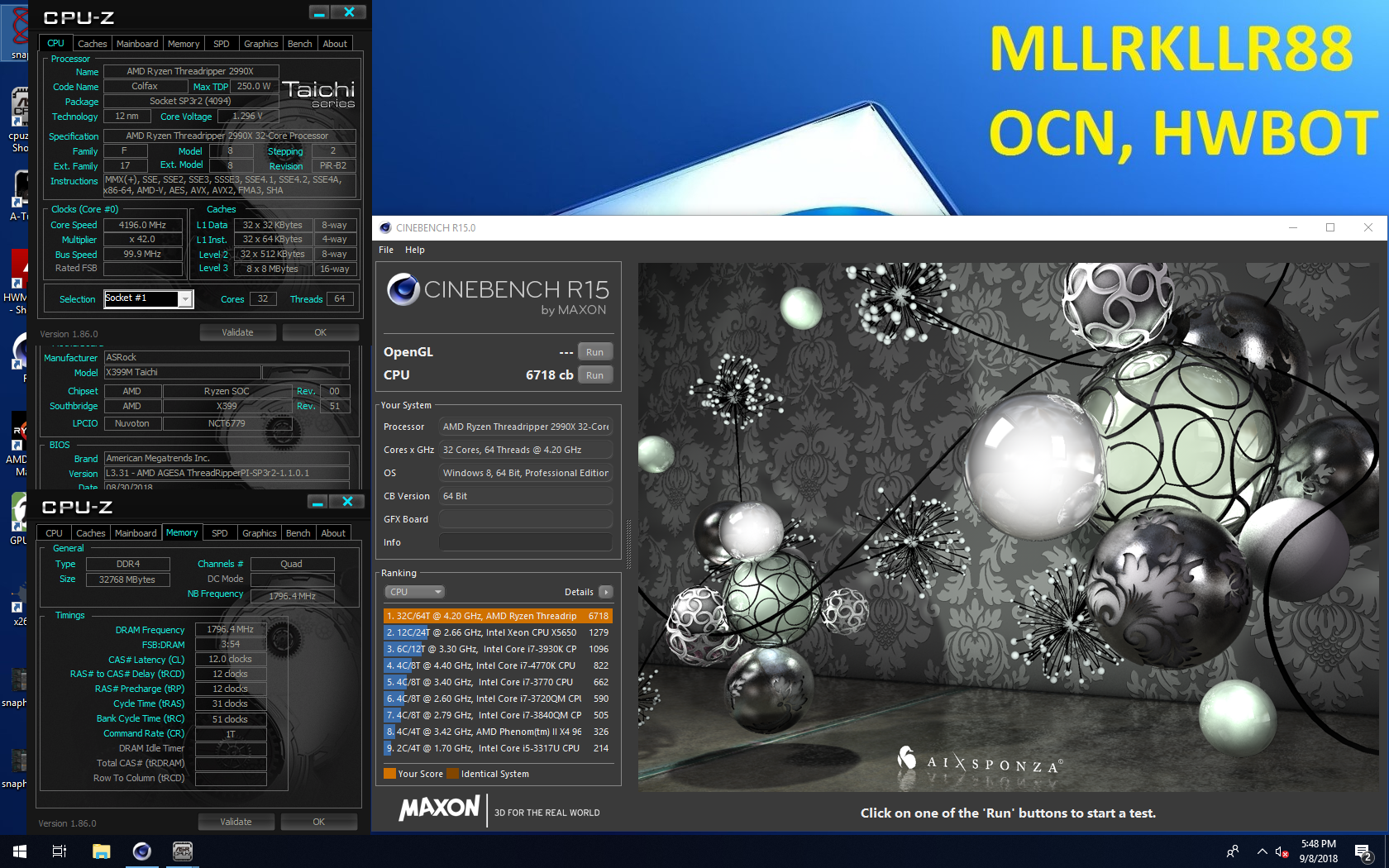Select ranking entry 32C/64T AMD Ryzen Threadripper

(498, 616)
